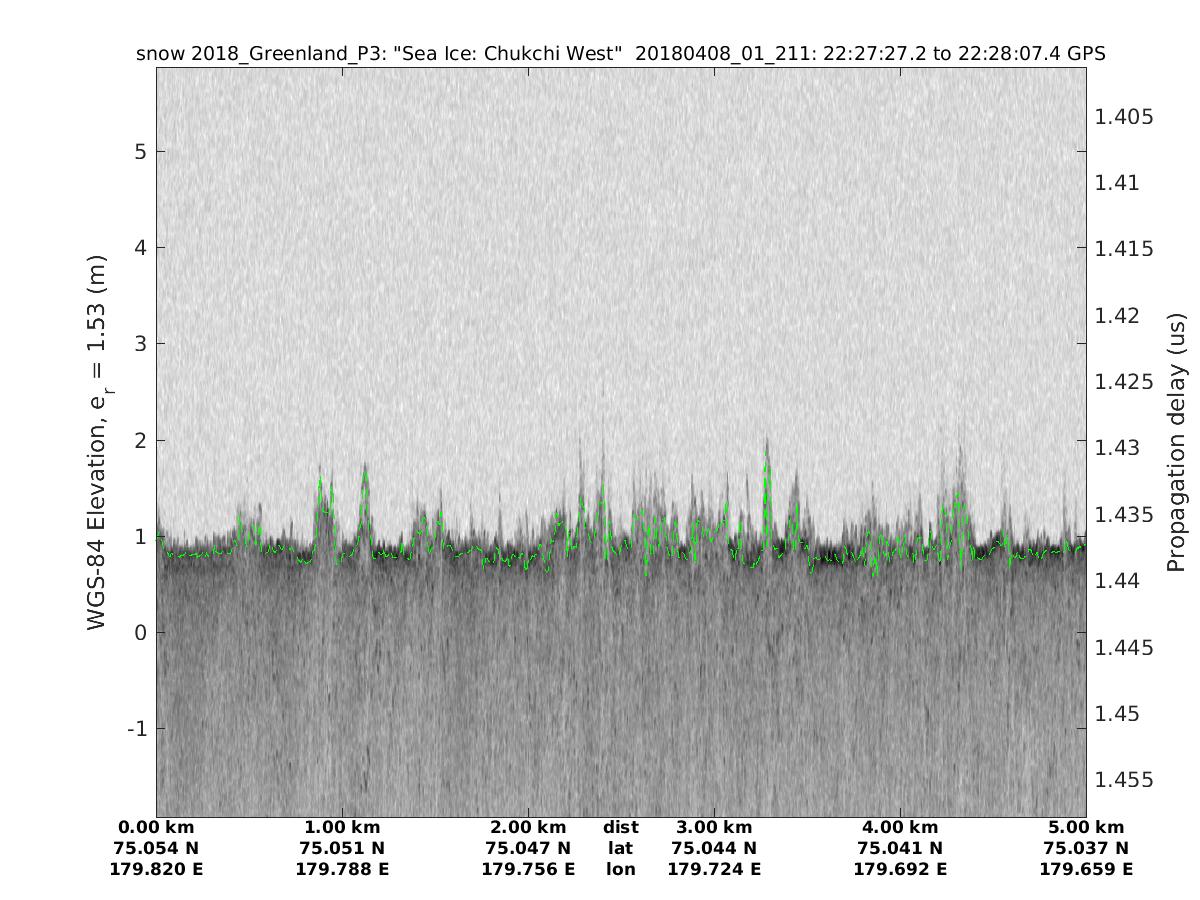Click the "Propagation delay (us)" axis label
The width and height of the screenshot is (1200, 900).
1176,441
